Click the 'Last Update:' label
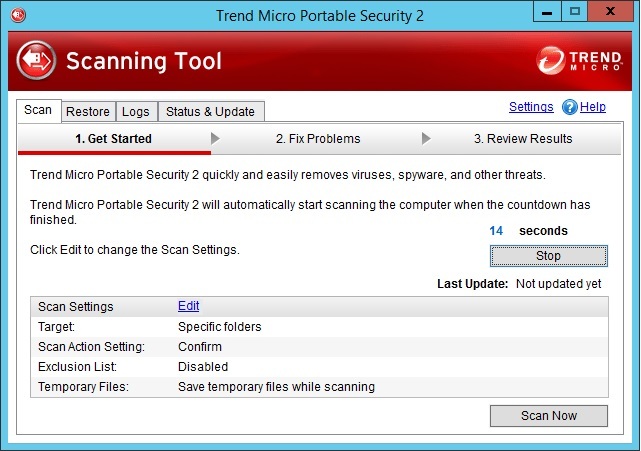641x451 pixels. click(x=473, y=284)
